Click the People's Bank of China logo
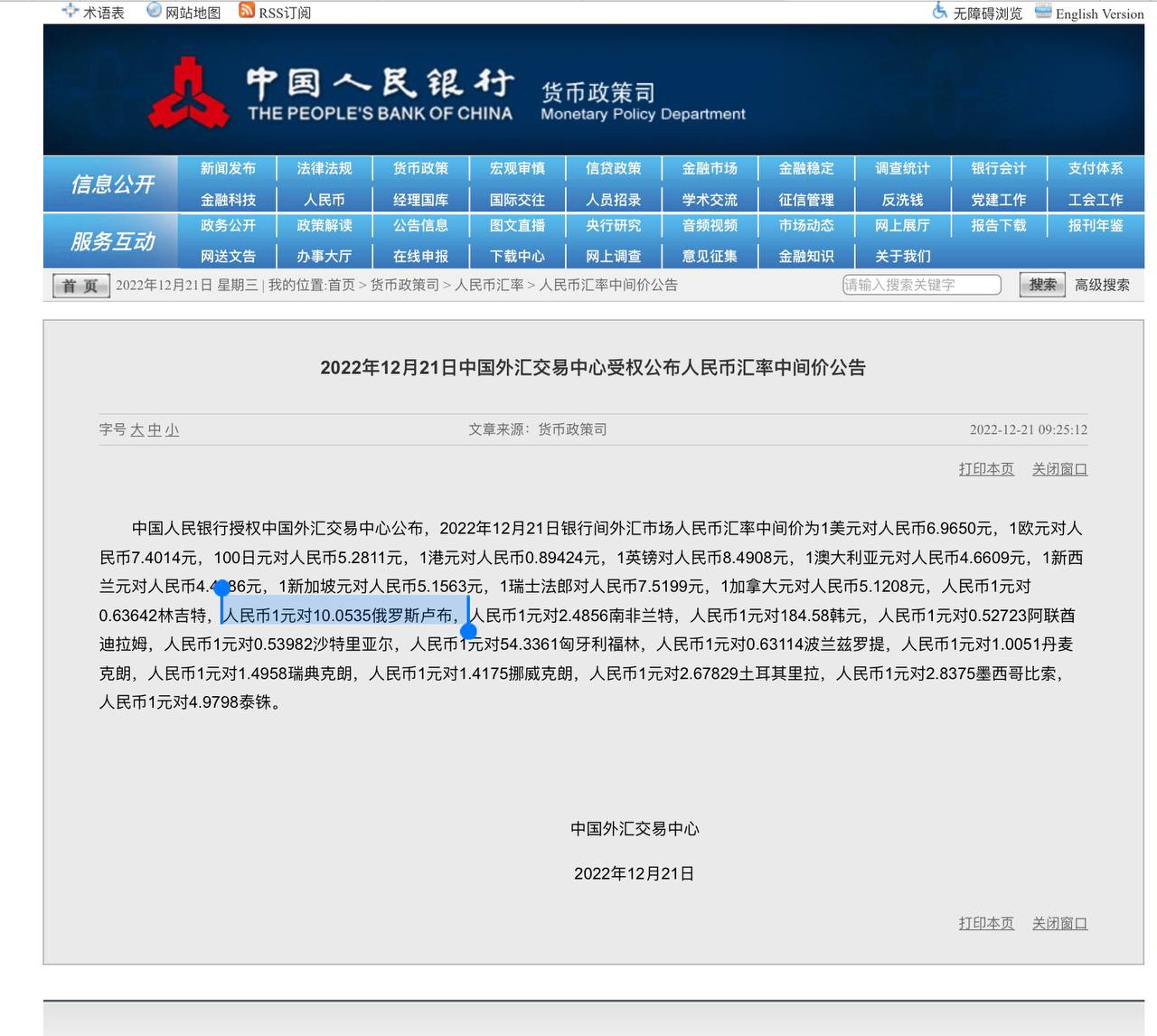The image size is (1157, 1036). click(189, 91)
